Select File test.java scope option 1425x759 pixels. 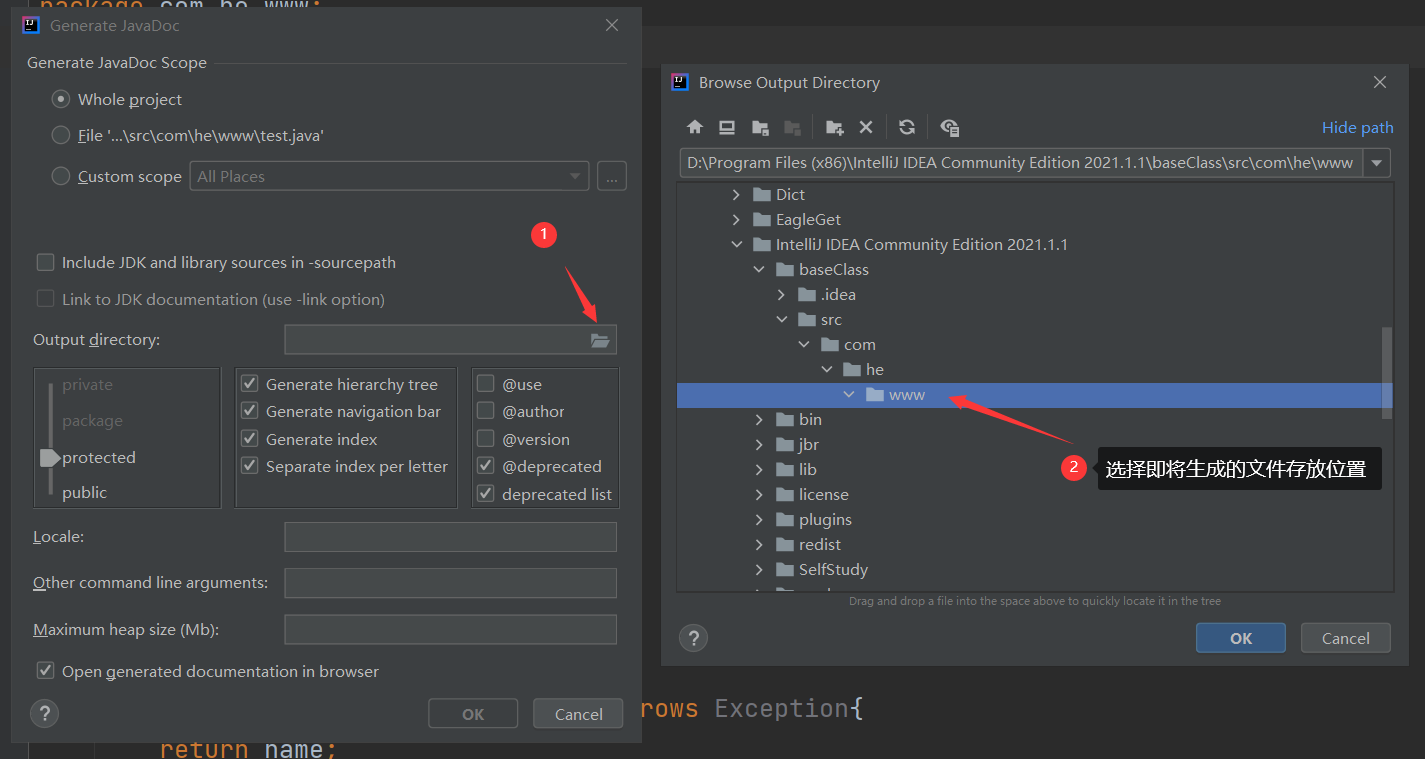pyautogui.click(x=61, y=135)
